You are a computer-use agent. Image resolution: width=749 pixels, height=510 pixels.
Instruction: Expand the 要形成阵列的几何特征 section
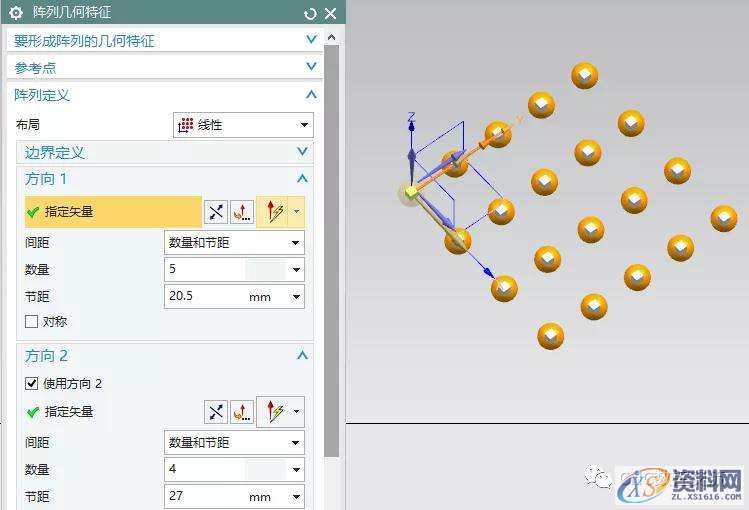[x=311, y=40]
